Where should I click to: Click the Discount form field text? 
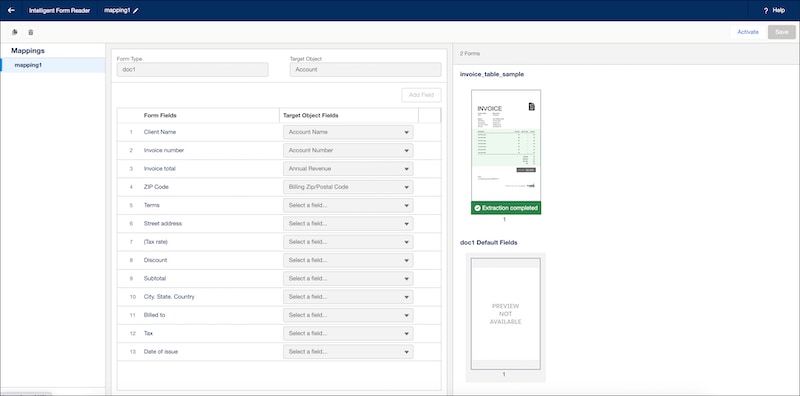tap(156, 260)
